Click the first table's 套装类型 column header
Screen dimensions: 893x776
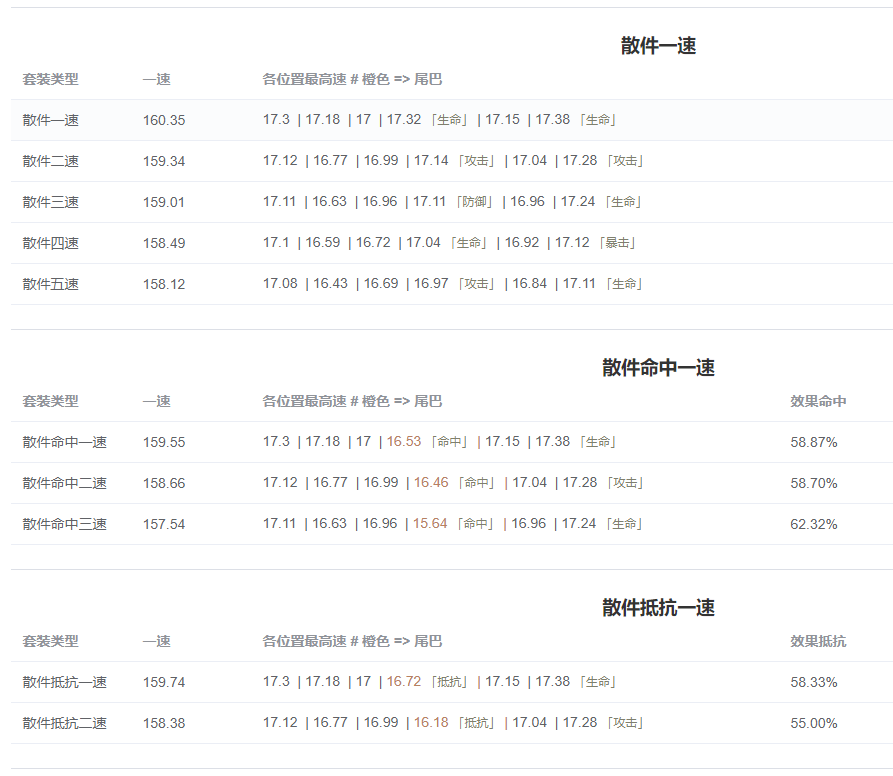point(51,79)
